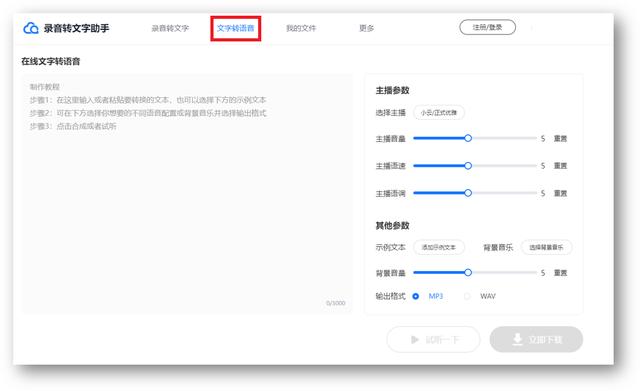
Task: Switch to the 文字转语音 tab
Action: pos(236,28)
